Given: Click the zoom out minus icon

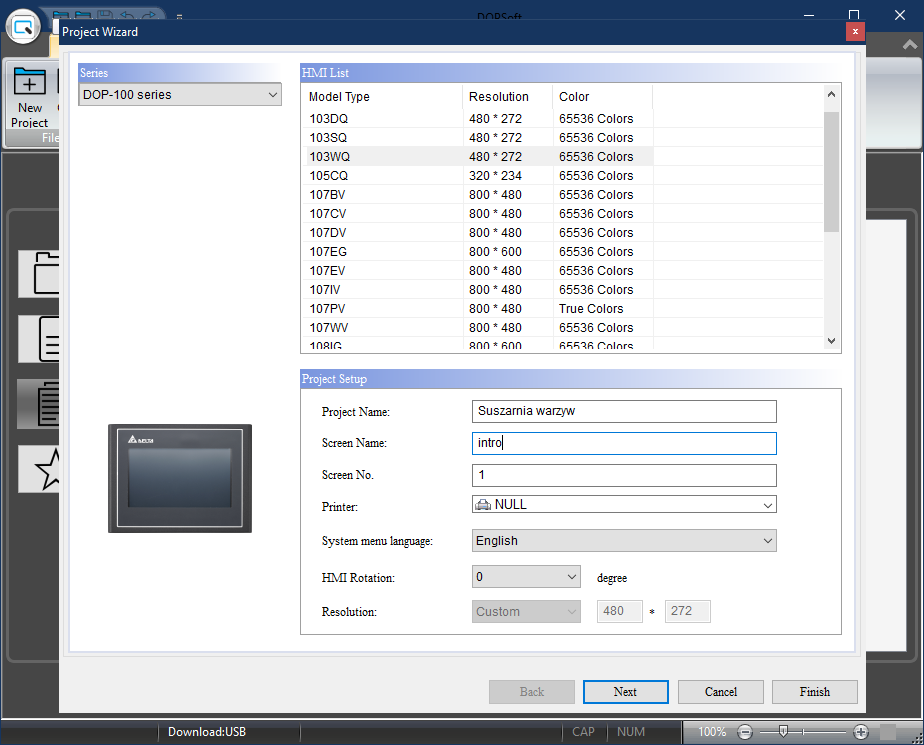Looking at the screenshot, I should click(746, 732).
